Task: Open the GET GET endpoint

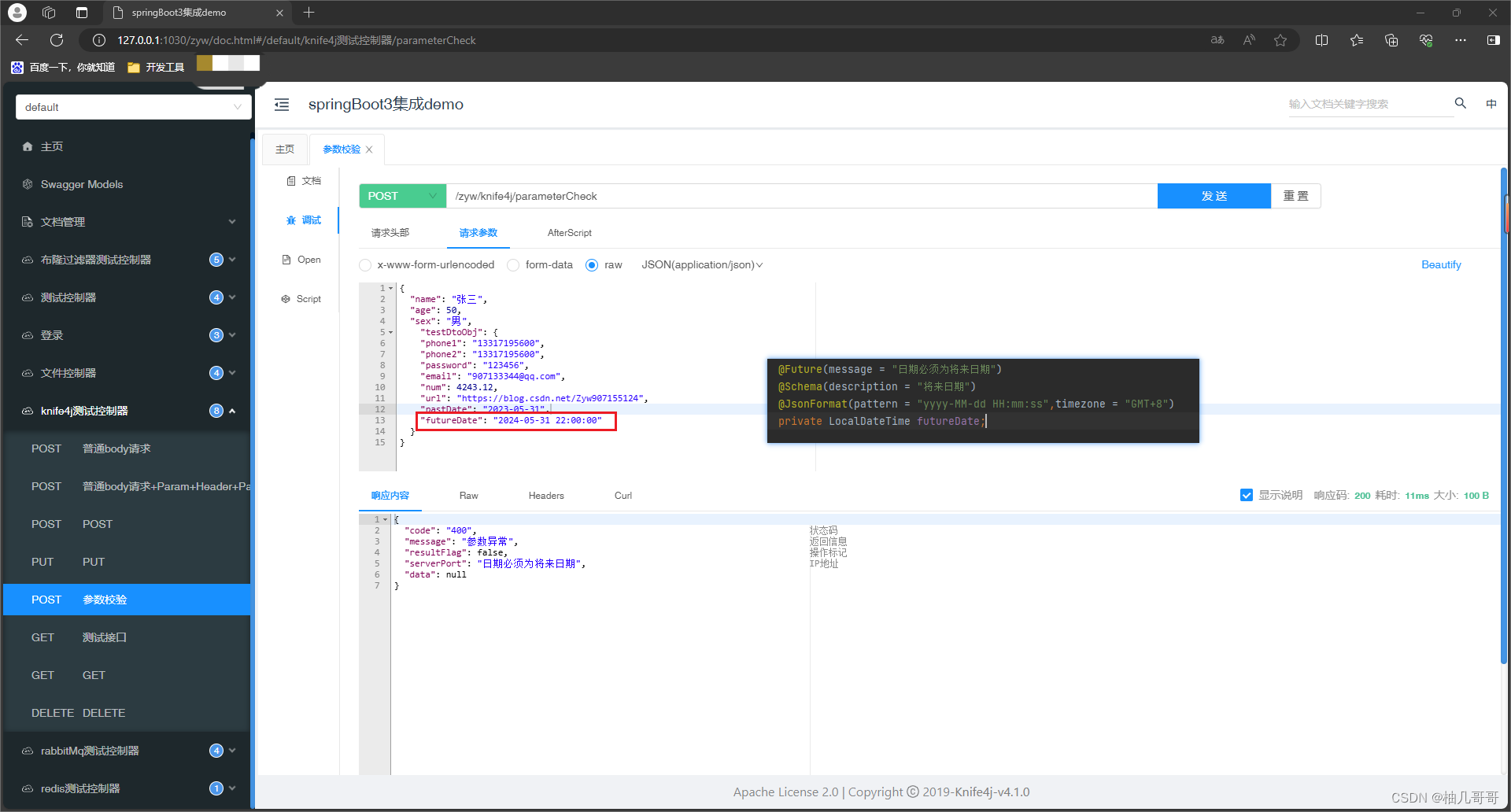Action: point(126,675)
